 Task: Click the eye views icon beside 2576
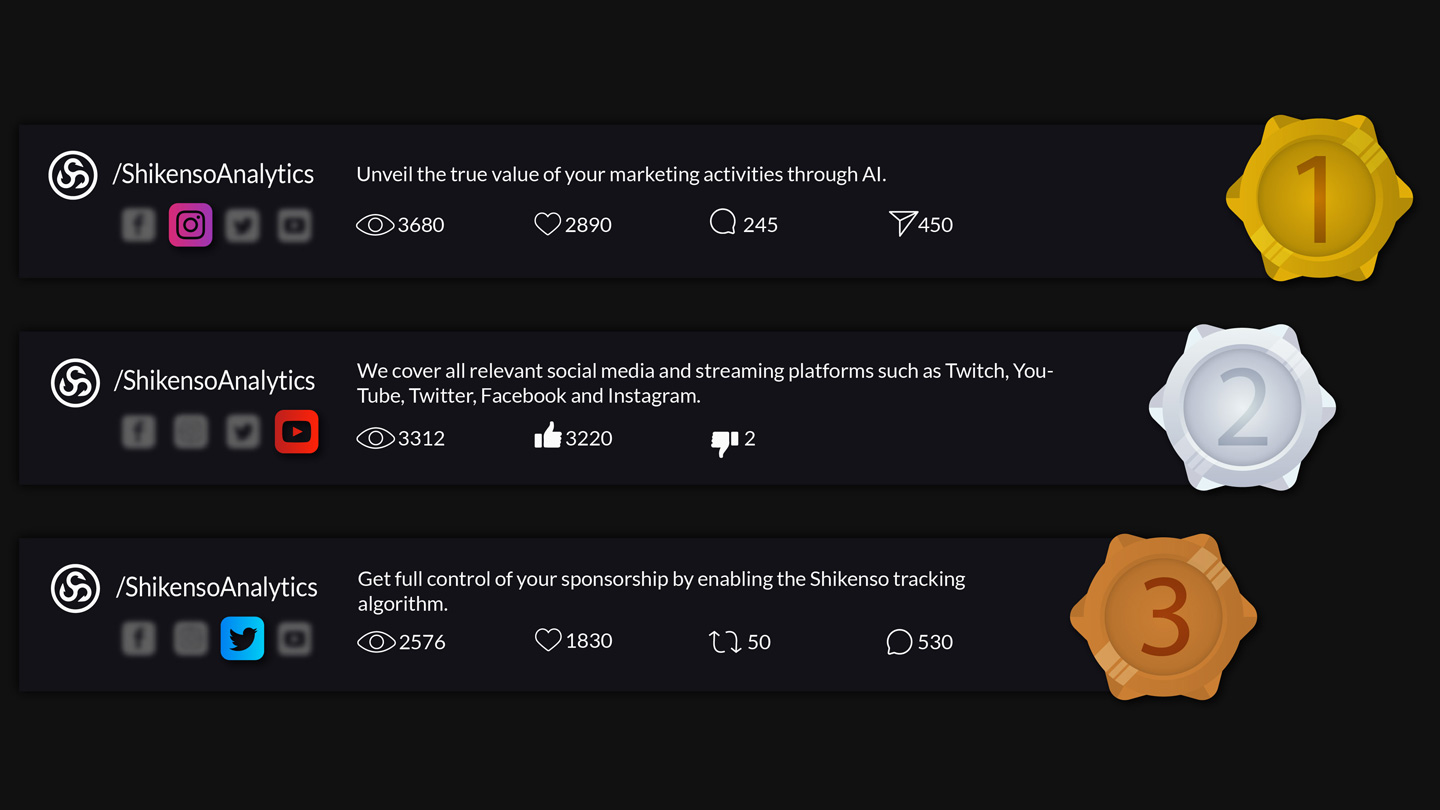[x=376, y=642]
